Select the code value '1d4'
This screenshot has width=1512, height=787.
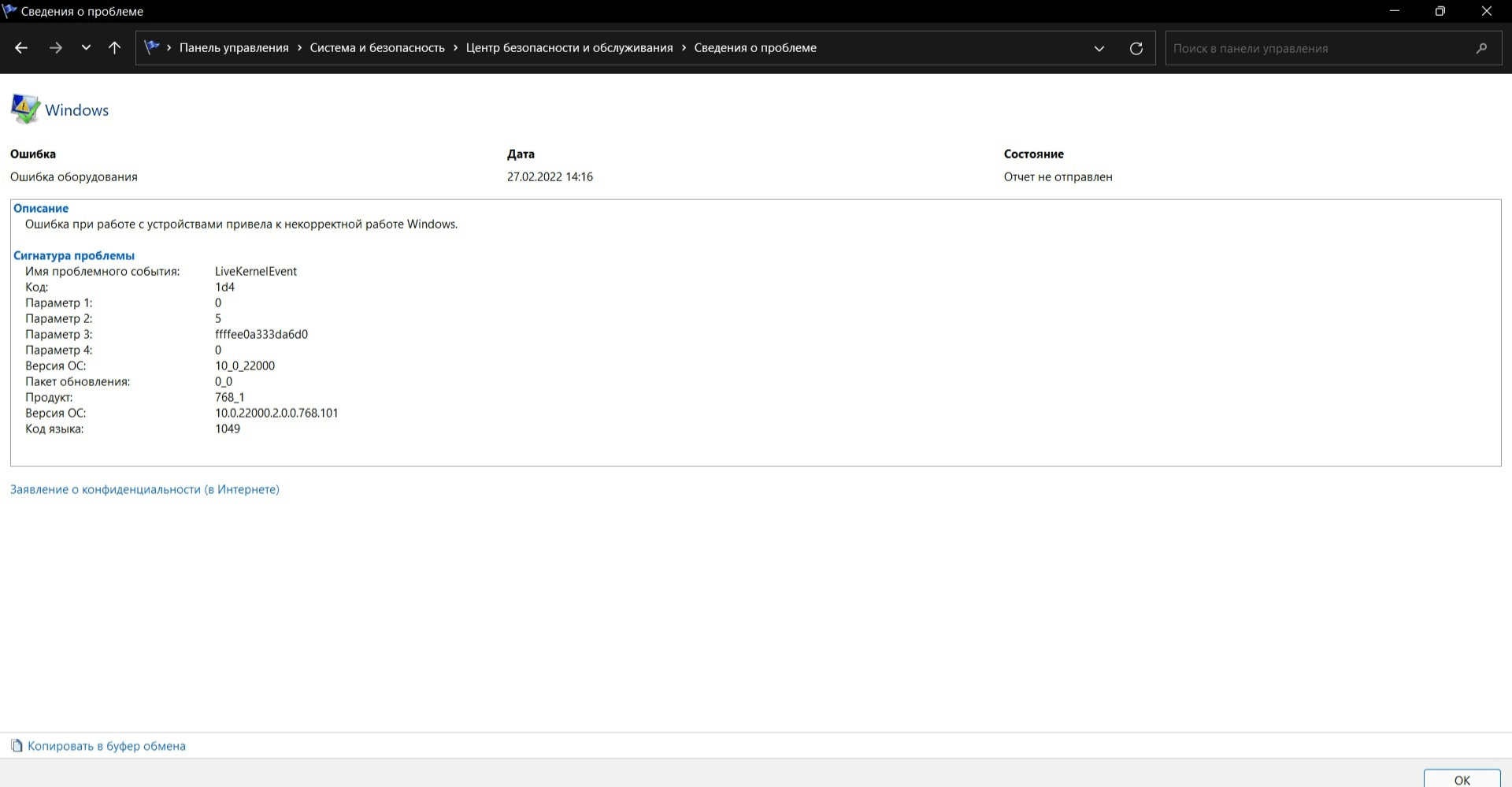[x=225, y=287]
